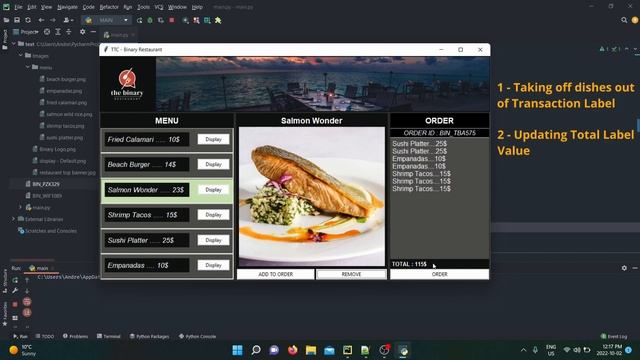Expand the main.py node in tree
Screen dimensions: 640x360
coord(20,207)
